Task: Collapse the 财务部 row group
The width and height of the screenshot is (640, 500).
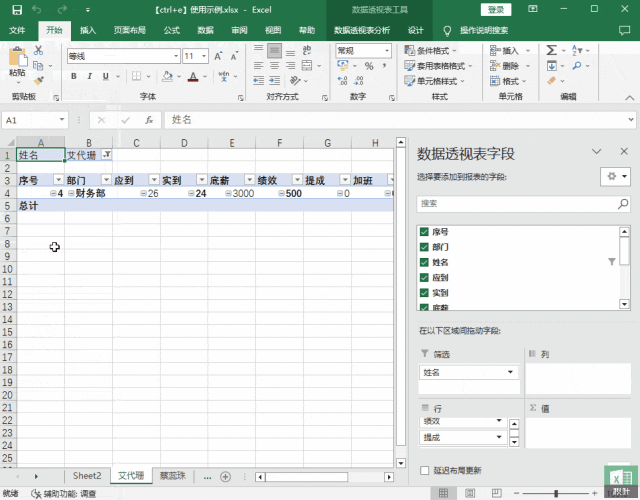Action: point(71,193)
